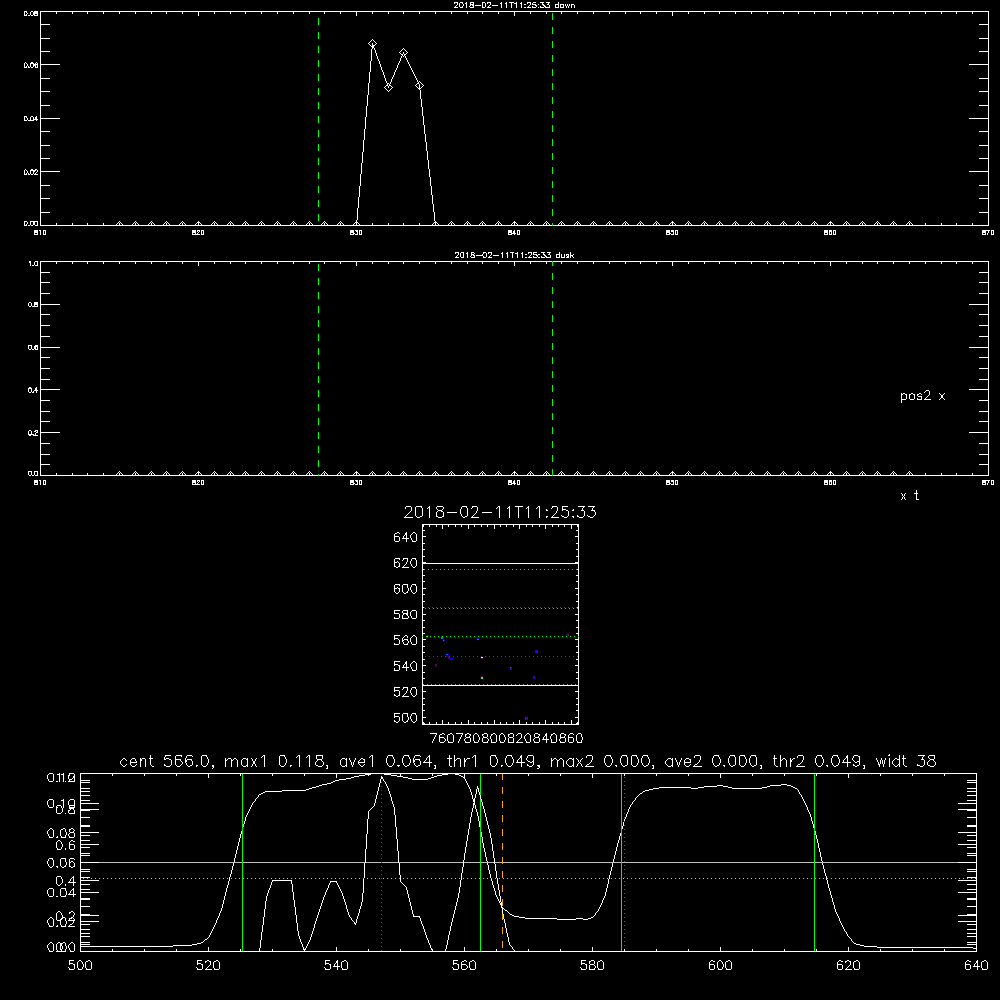Click the highest diamond marker on the dawn curve
The width and height of the screenshot is (1000, 1000).
pyautogui.click(x=372, y=43)
